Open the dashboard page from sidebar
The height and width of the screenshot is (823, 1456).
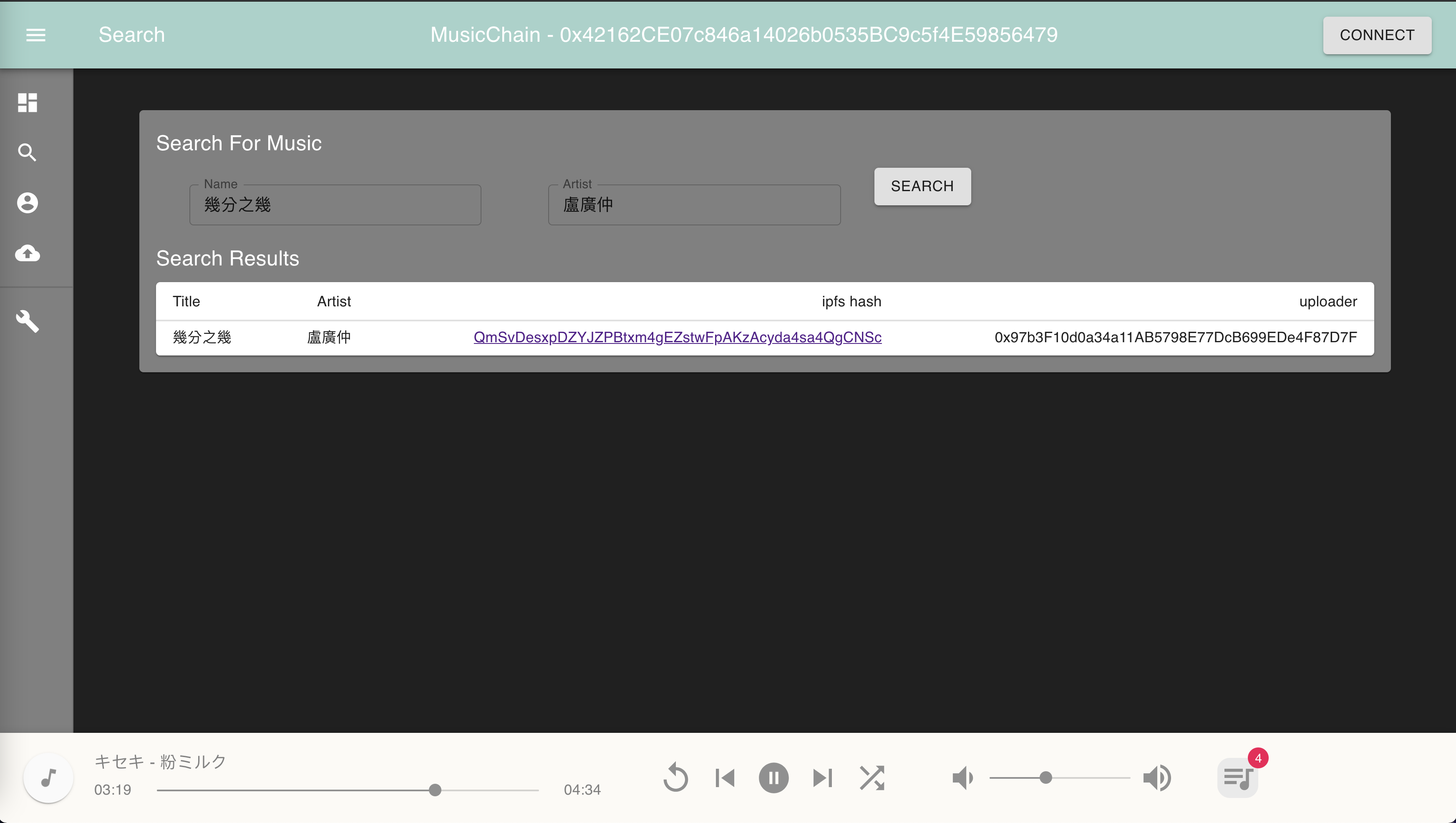coord(27,102)
